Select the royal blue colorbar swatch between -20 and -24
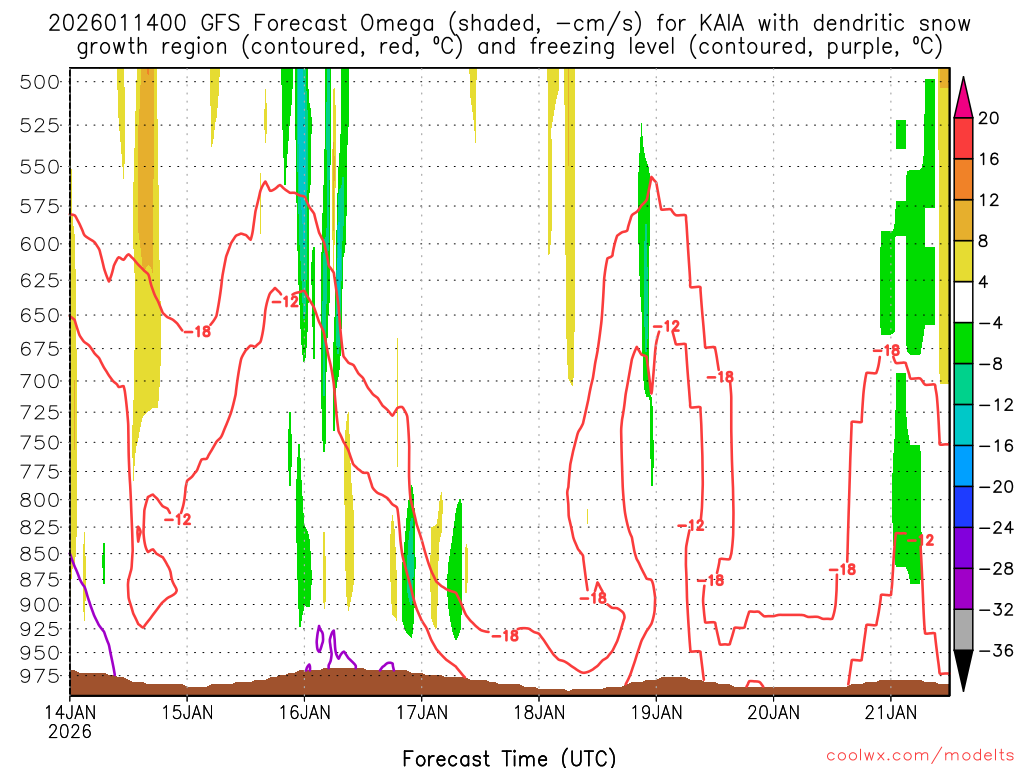This screenshot has height=768, width=1024. tap(963, 507)
